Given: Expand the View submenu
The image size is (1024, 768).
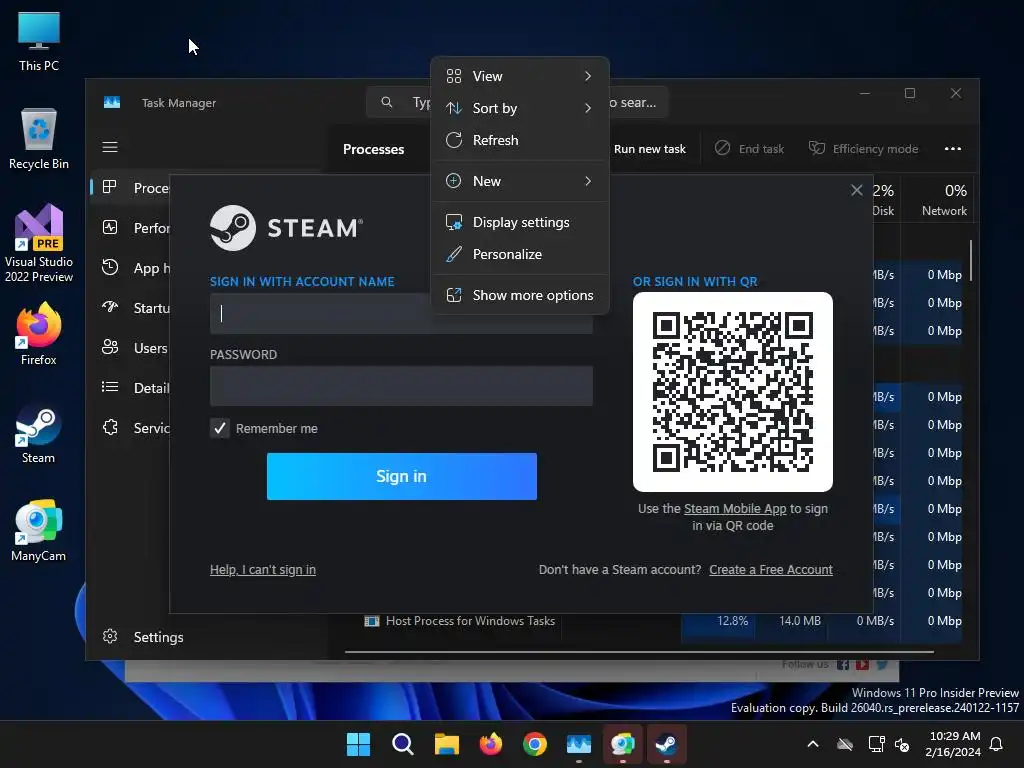Looking at the screenshot, I should [x=520, y=76].
